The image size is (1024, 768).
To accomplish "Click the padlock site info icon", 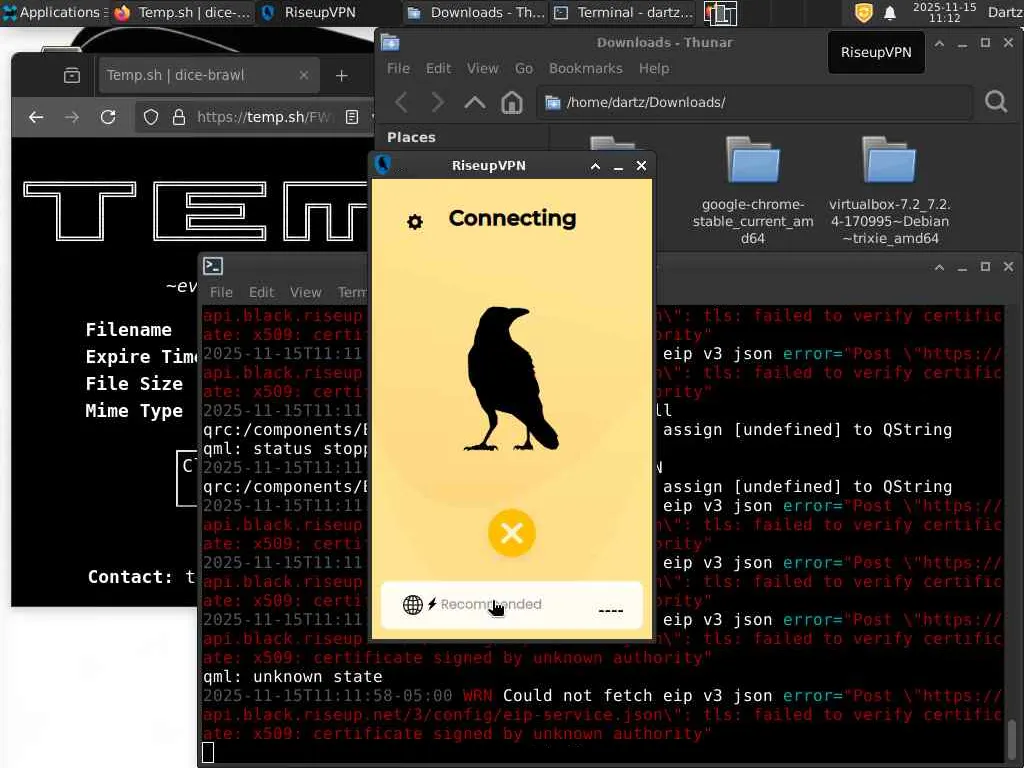I will click(178, 117).
